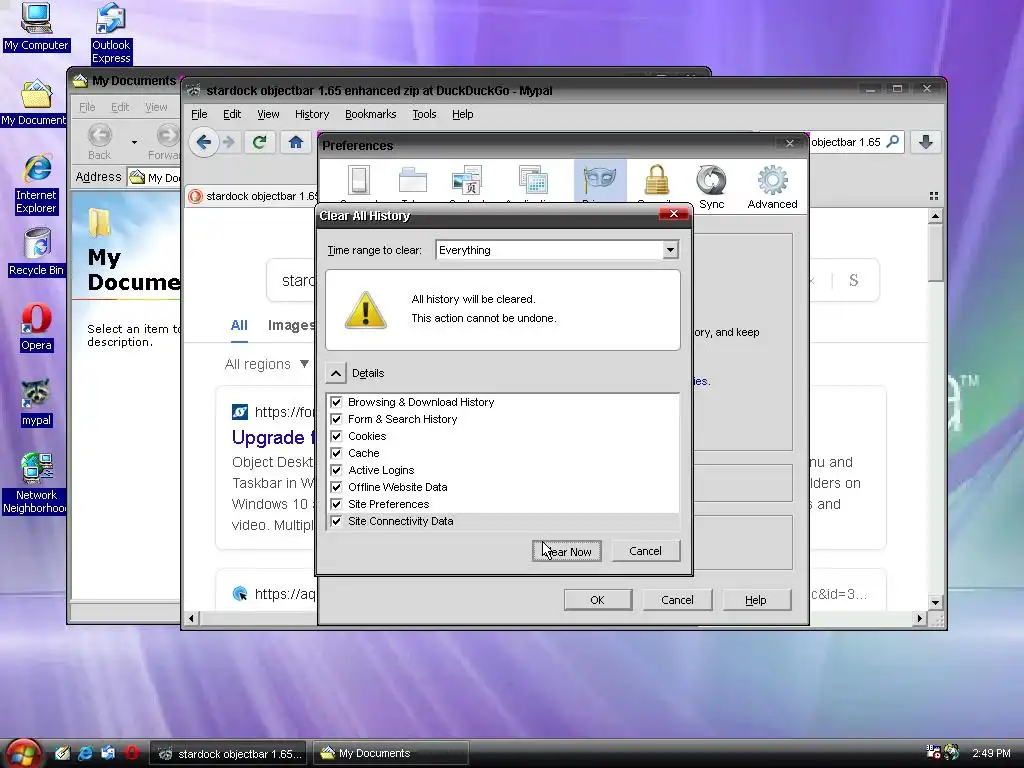Select Sync preferences icon
The height and width of the screenshot is (768, 1024).
[711, 187]
